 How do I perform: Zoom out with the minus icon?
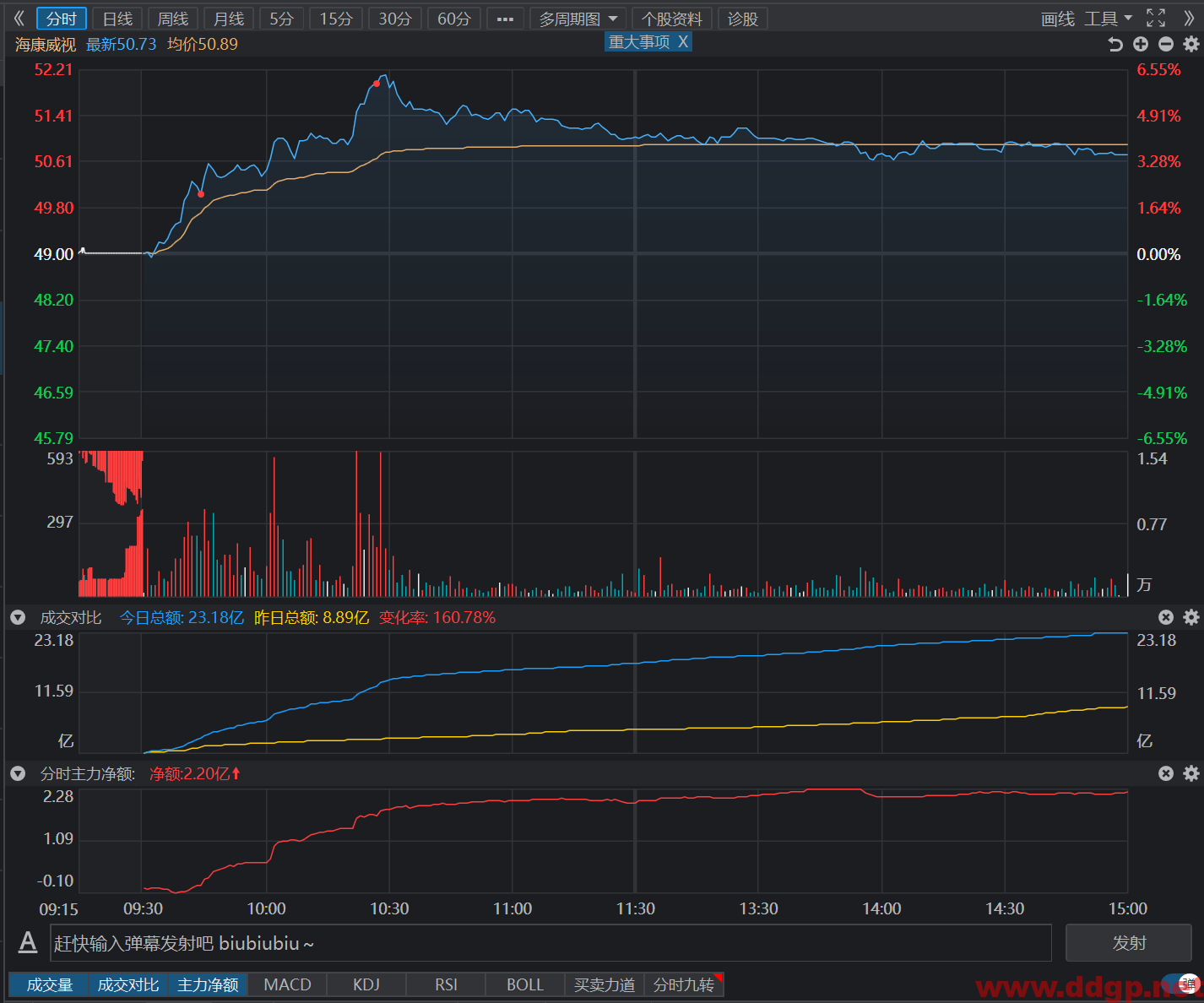1166,44
